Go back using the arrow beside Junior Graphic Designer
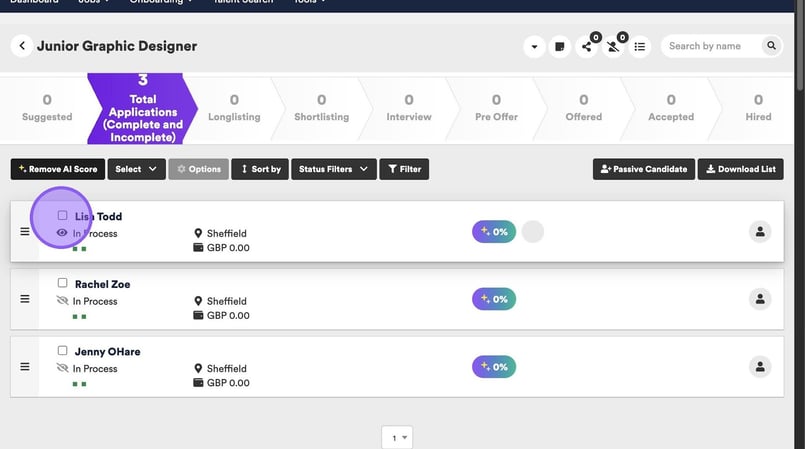The height and width of the screenshot is (449, 805). [x=22, y=46]
